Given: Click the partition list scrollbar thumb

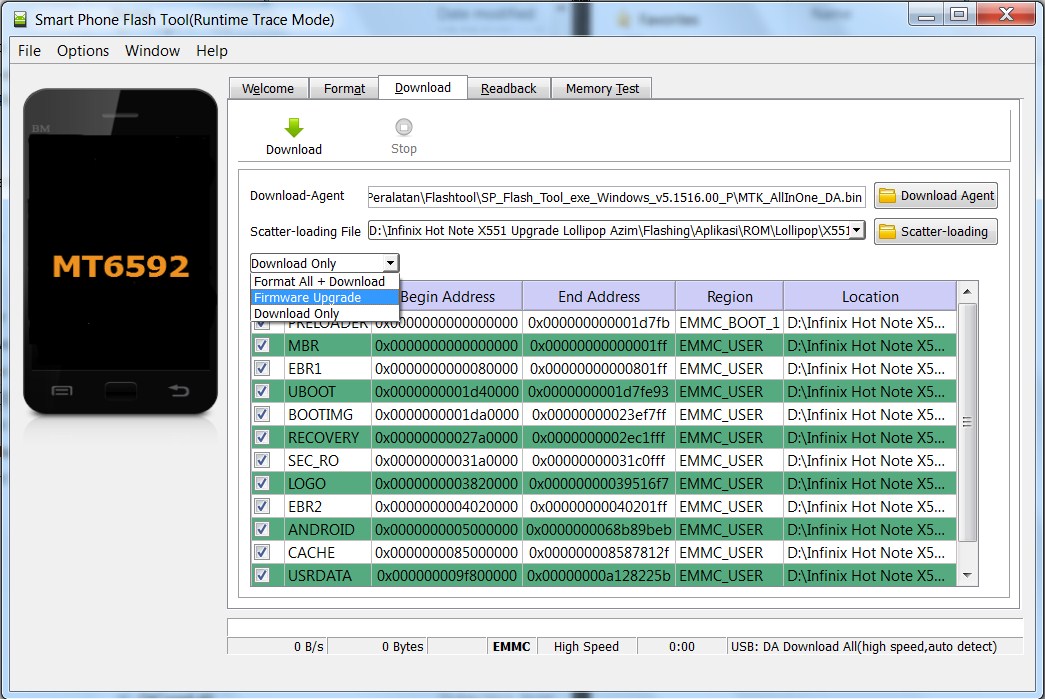Looking at the screenshot, I should point(967,422).
